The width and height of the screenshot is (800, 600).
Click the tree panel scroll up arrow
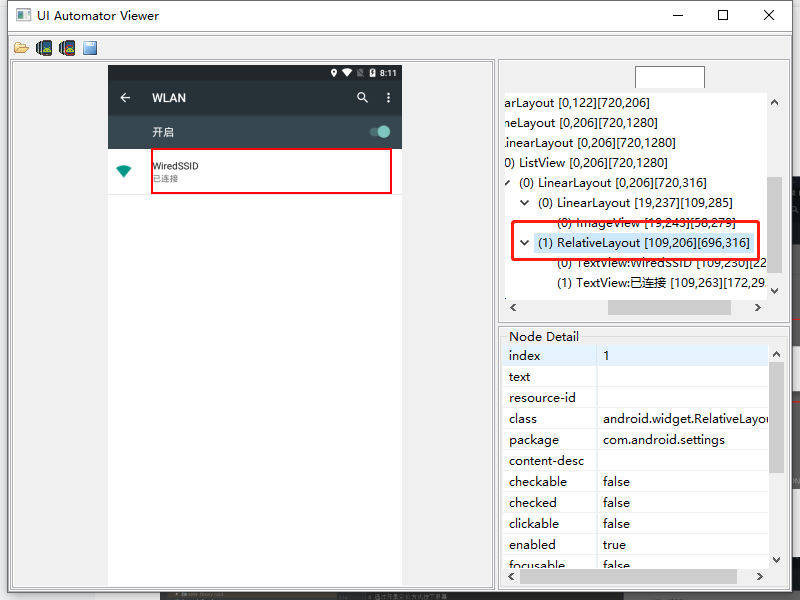click(x=774, y=102)
